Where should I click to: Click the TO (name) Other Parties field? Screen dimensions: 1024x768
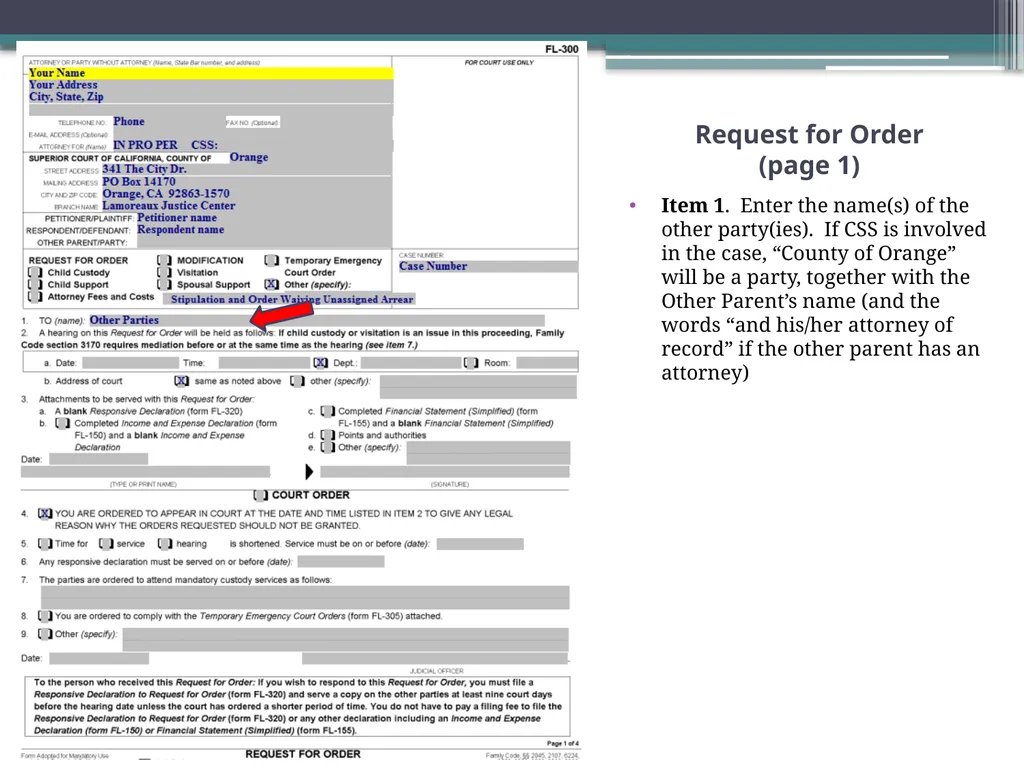point(316,320)
